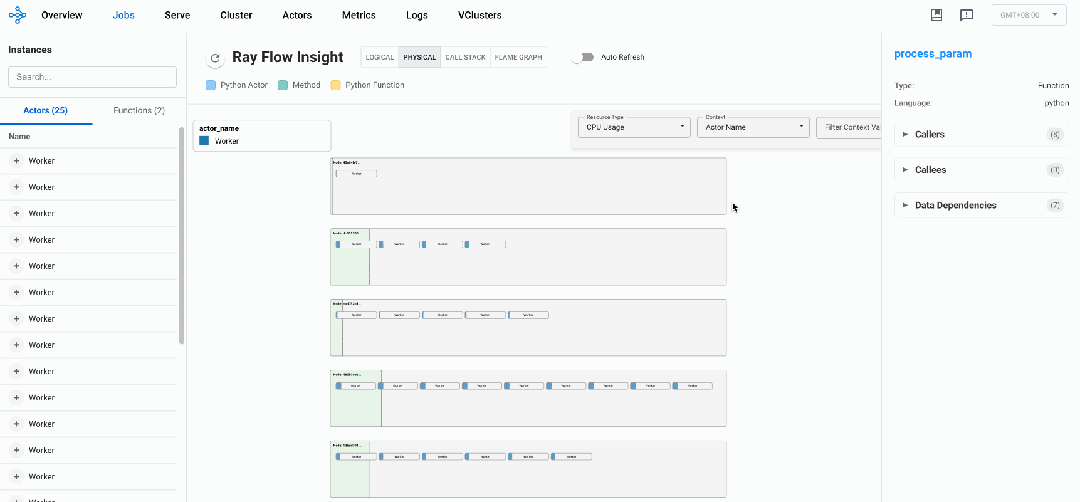Click the Ray logo icon
The image size is (1080, 502).
click(17, 14)
